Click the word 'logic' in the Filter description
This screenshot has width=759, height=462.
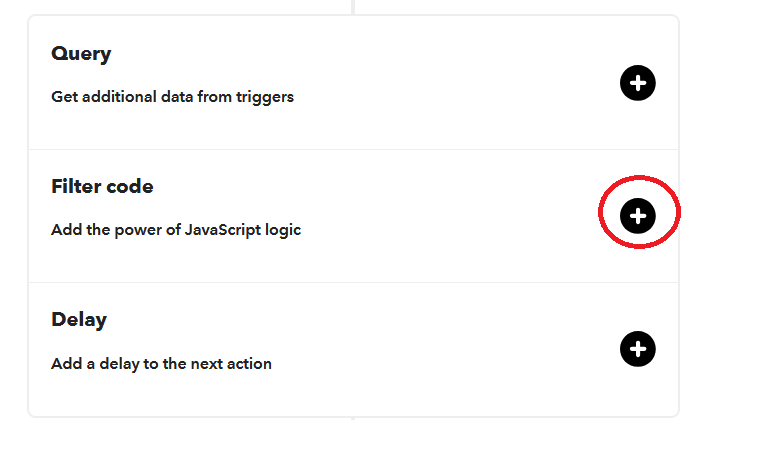[x=282, y=230]
